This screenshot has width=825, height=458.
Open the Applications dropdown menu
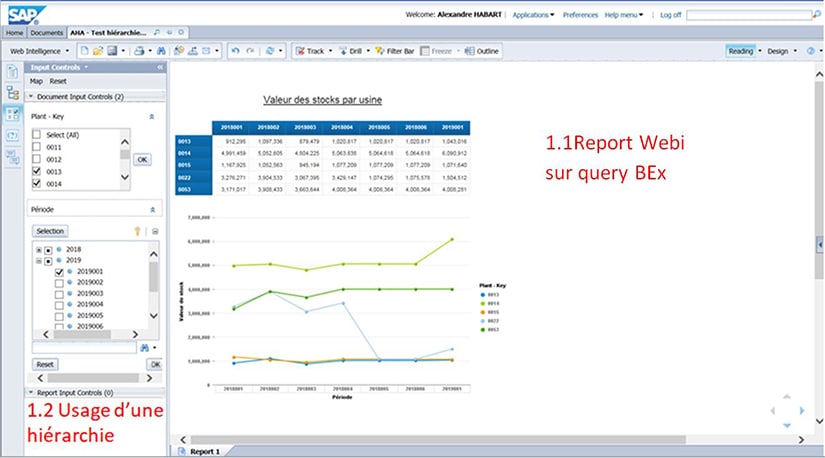tap(533, 15)
